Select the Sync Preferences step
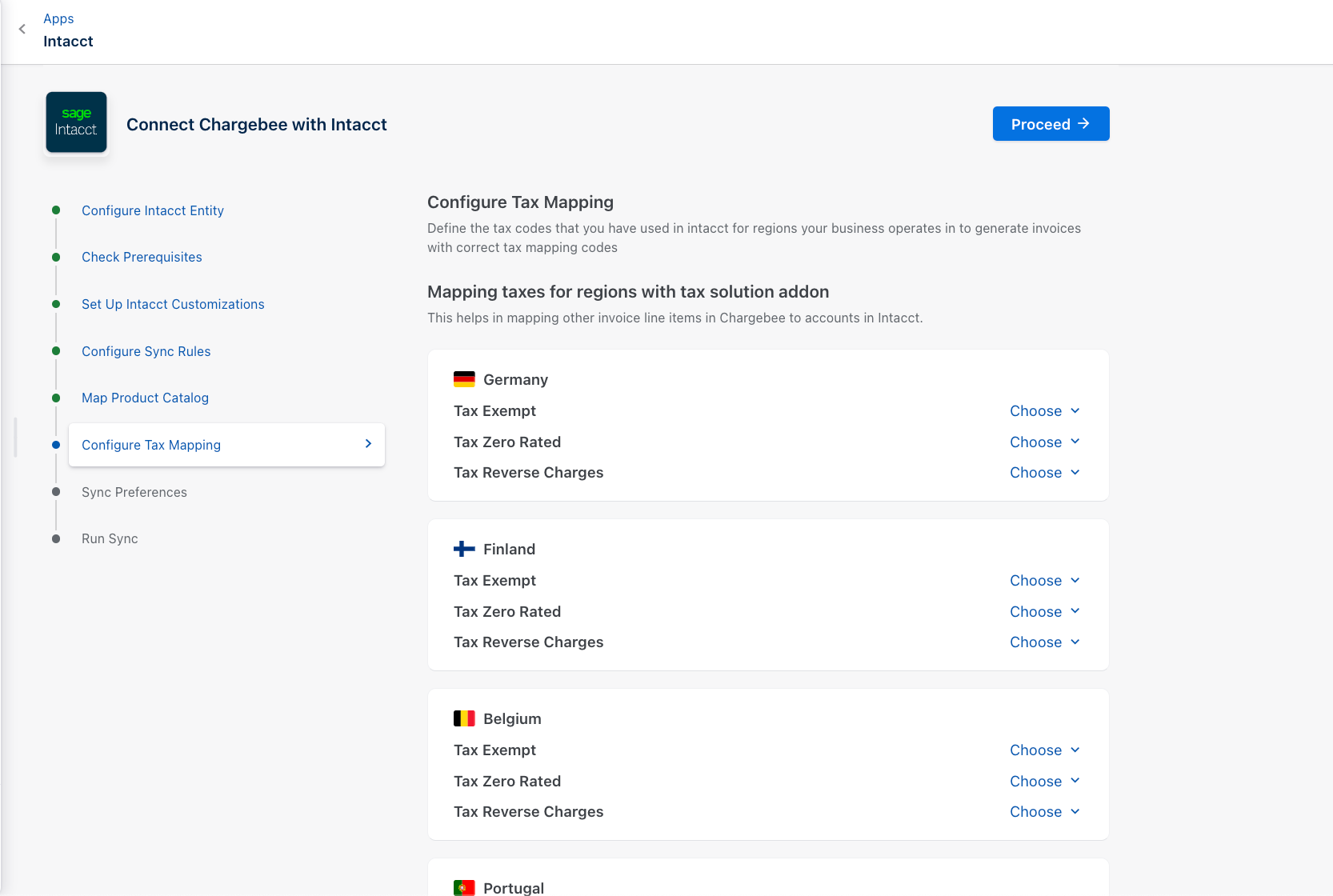 [134, 492]
